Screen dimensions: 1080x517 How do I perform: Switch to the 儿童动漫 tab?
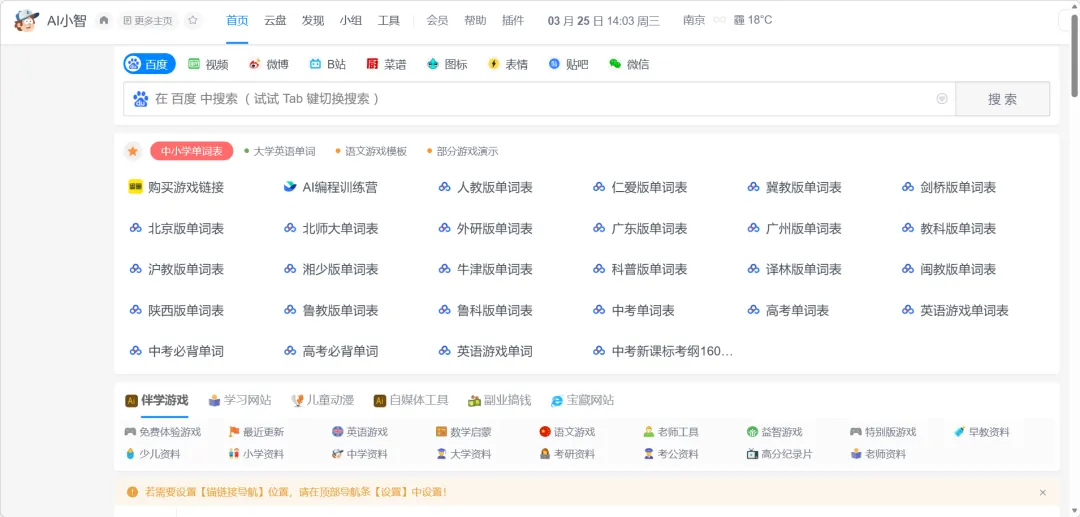[322, 400]
